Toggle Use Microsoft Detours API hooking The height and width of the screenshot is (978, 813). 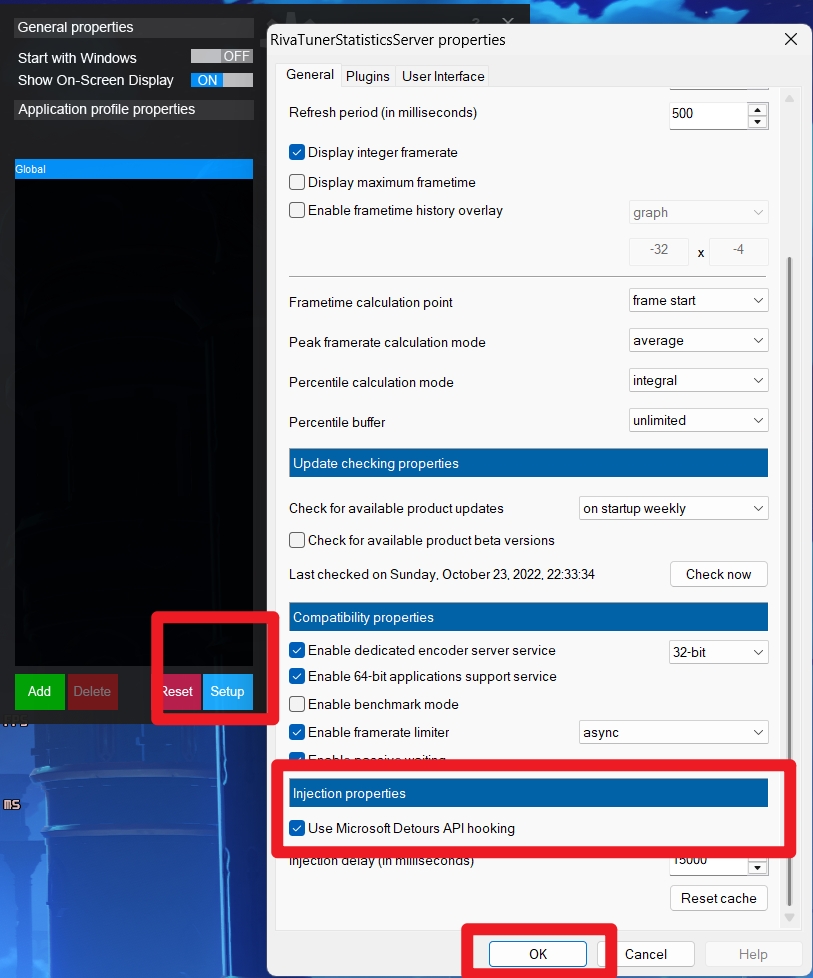point(297,828)
